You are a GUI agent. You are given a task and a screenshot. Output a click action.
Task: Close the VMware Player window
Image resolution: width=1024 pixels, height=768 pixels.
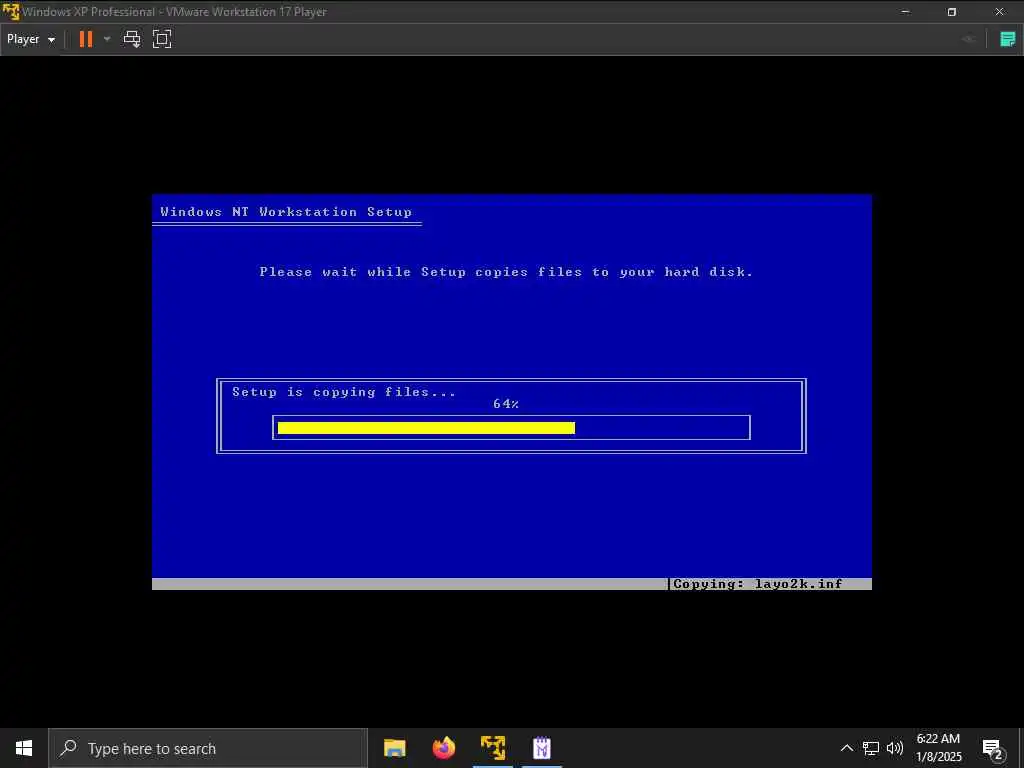[999, 12]
